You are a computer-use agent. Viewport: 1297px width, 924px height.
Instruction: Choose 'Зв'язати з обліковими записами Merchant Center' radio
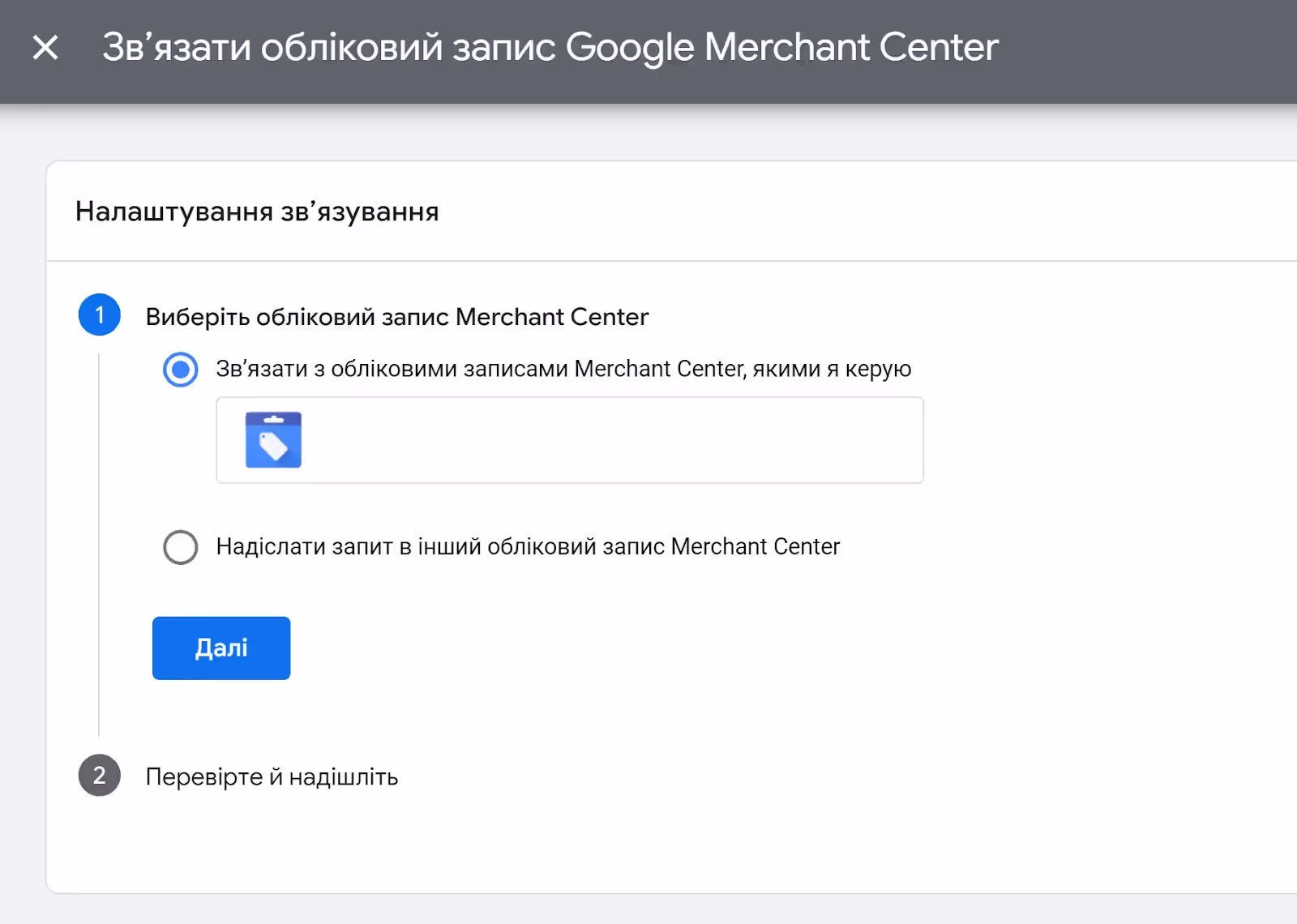(180, 370)
